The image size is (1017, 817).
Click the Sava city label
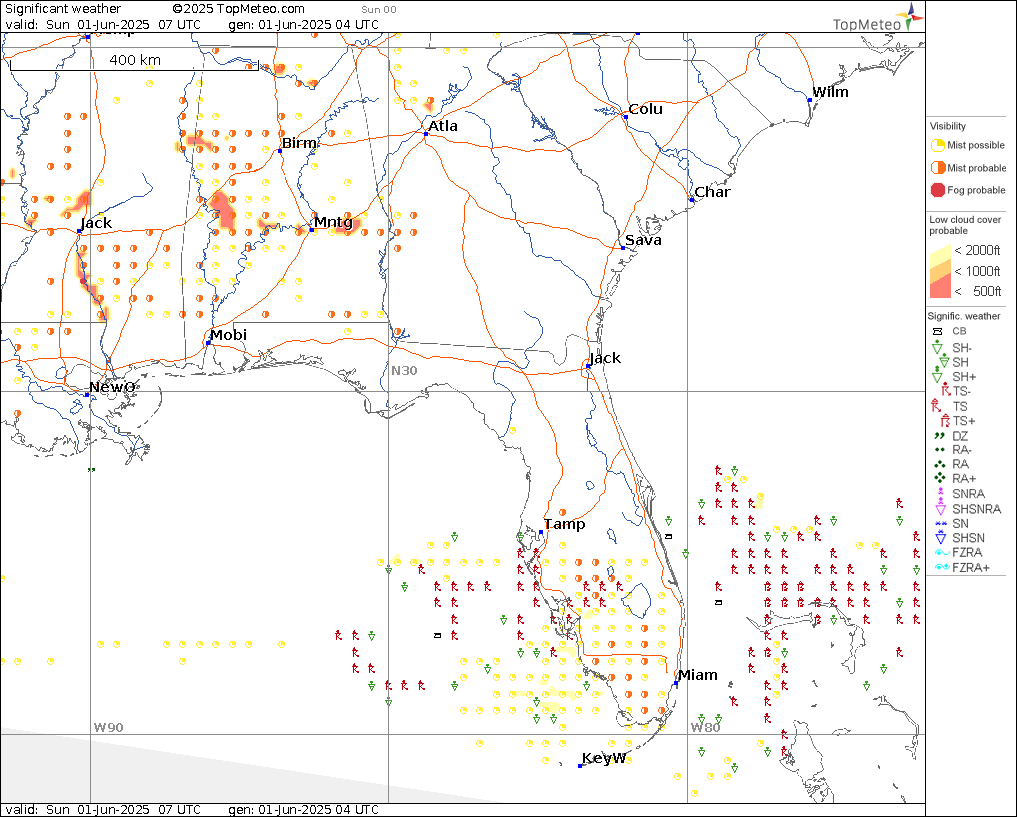point(643,240)
